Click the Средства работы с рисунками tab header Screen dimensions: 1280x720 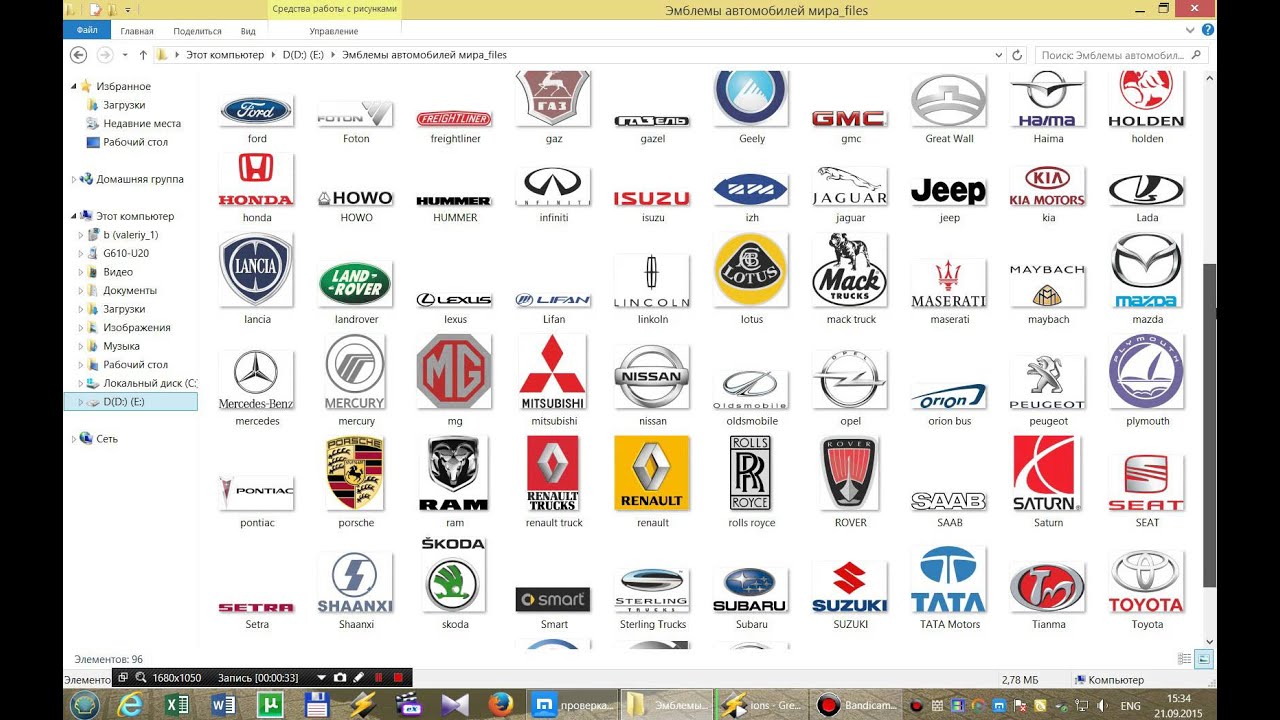[x=335, y=9]
